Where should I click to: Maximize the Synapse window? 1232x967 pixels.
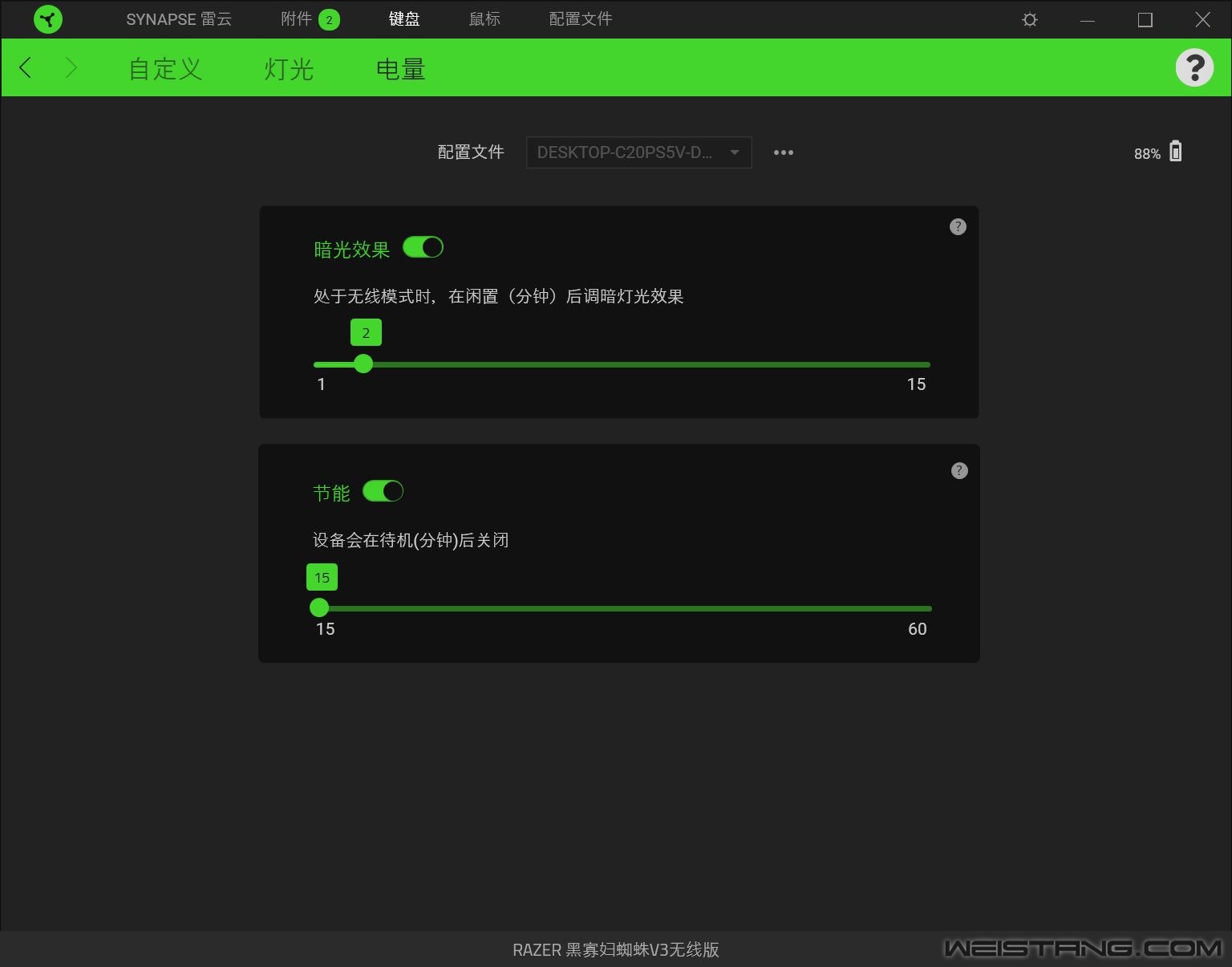(x=1145, y=20)
